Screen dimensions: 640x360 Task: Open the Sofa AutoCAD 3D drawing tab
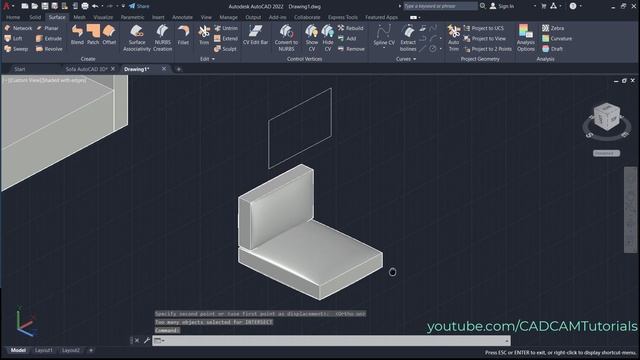tap(87, 69)
